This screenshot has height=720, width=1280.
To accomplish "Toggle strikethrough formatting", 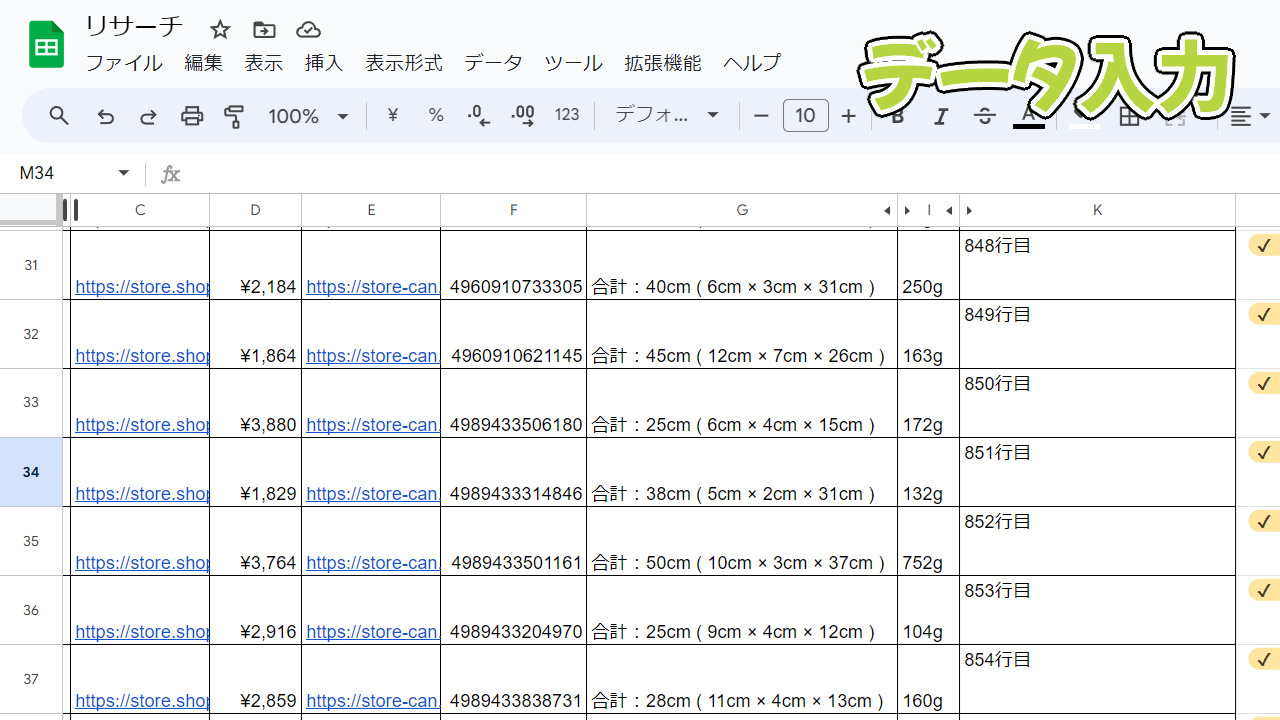I will click(x=984, y=117).
